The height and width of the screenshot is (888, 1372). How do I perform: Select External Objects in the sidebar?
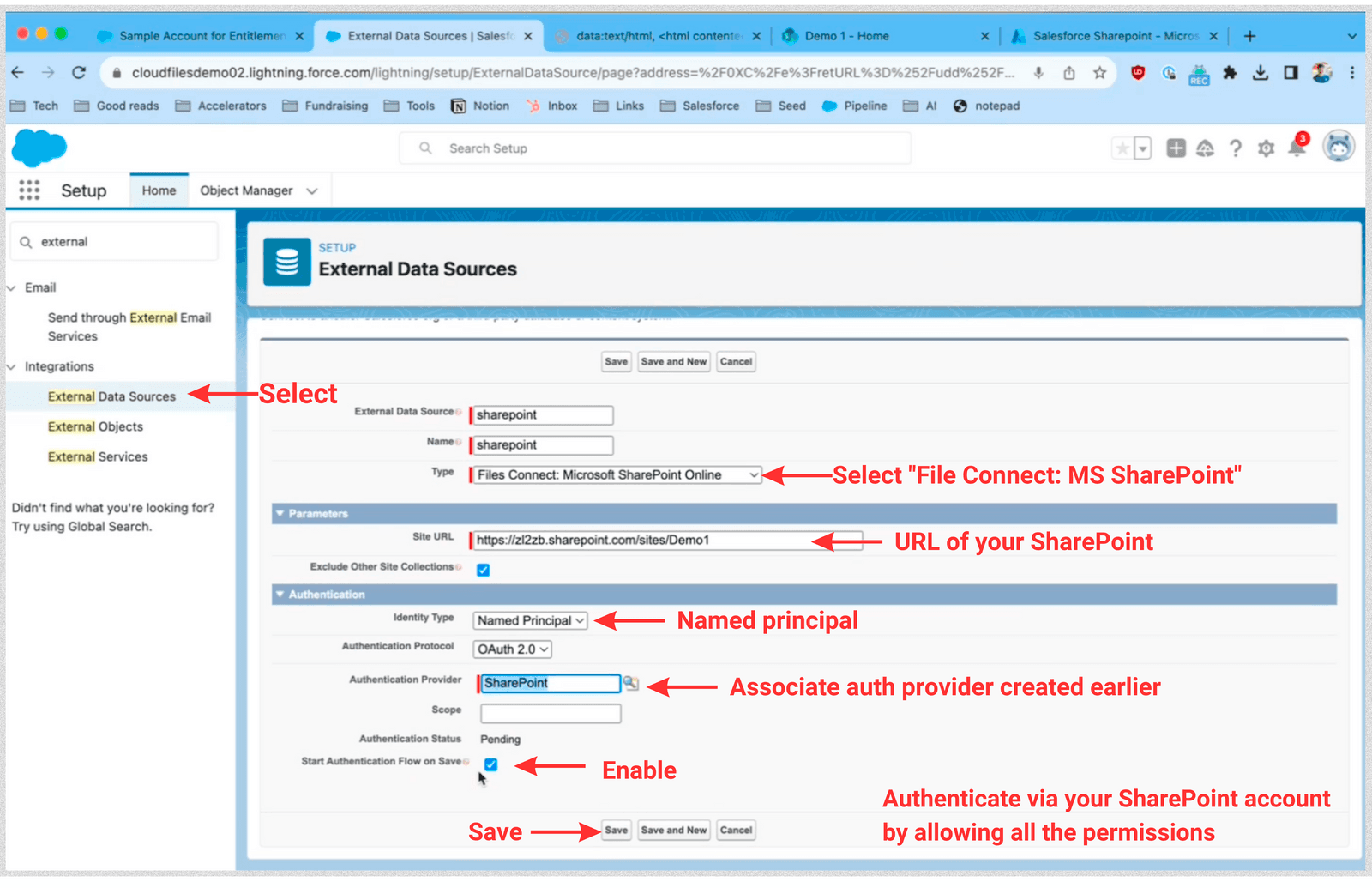click(x=95, y=426)
